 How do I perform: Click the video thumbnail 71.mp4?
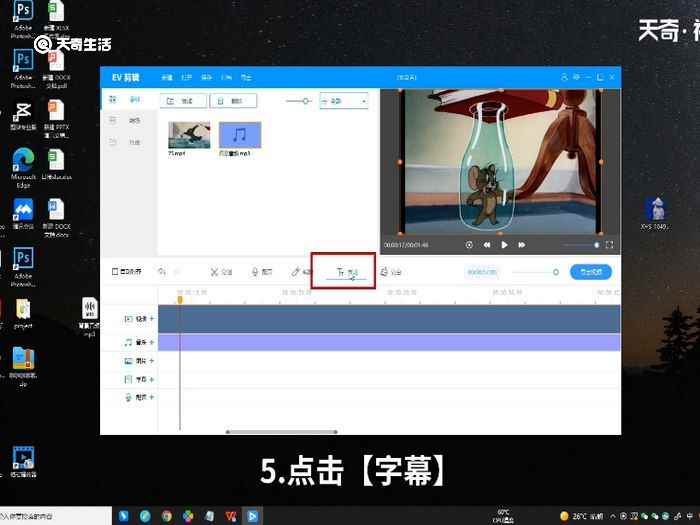point(189,135)
